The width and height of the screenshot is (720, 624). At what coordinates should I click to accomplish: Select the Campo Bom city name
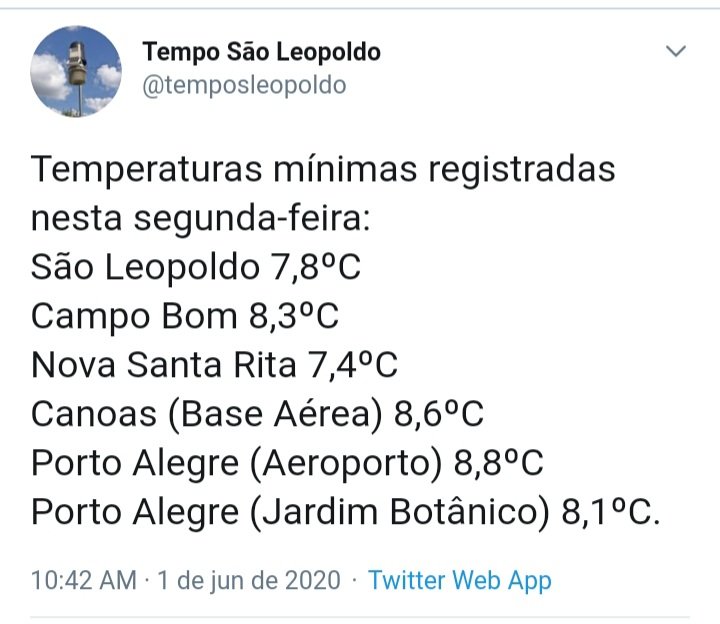click(134, 317)
